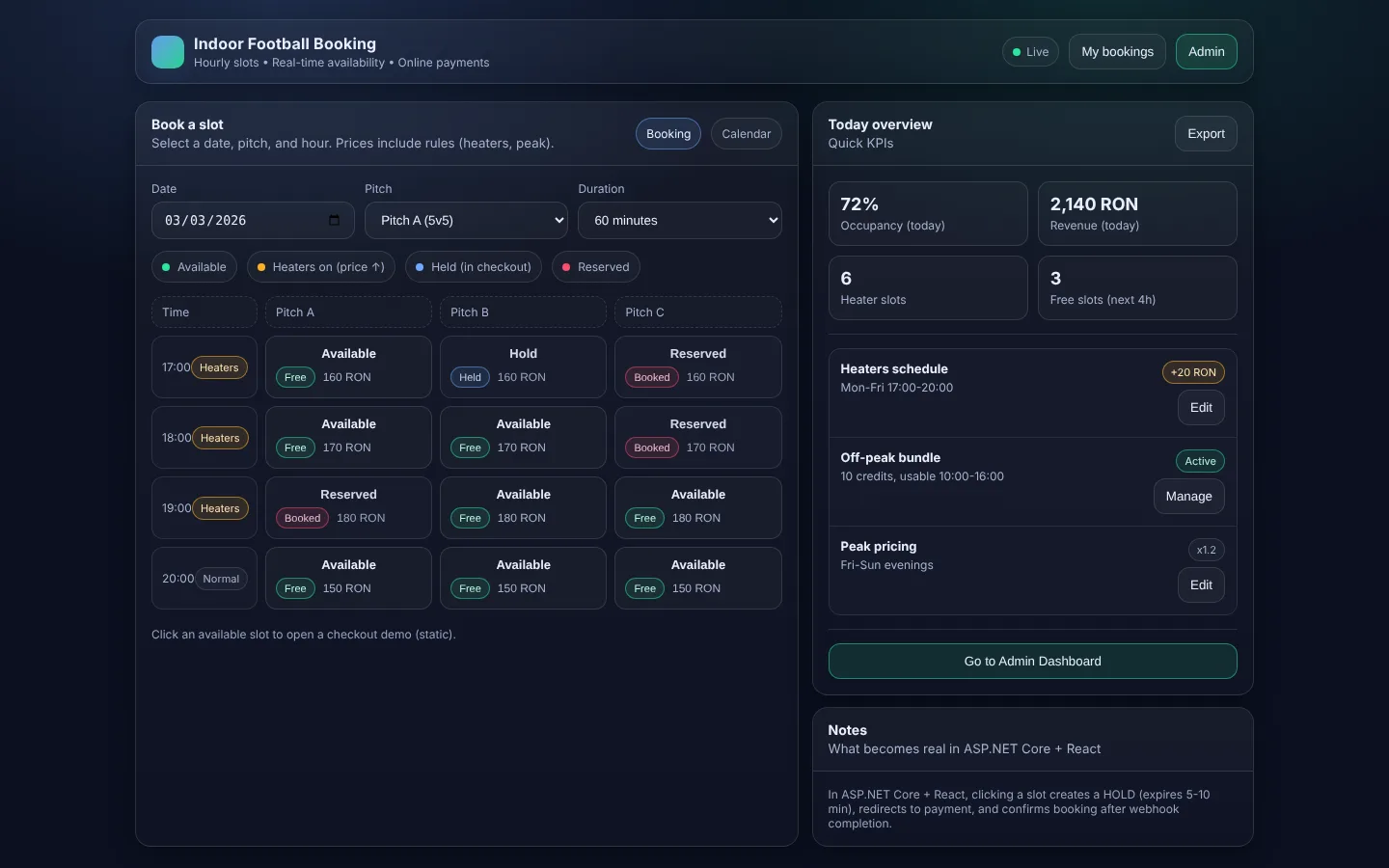Image resolution: width=1389 pixels, height=868 pixels.
Task: Click the Normal tag at 20:00
Action: pyautogui.click(x=221, y=579)
